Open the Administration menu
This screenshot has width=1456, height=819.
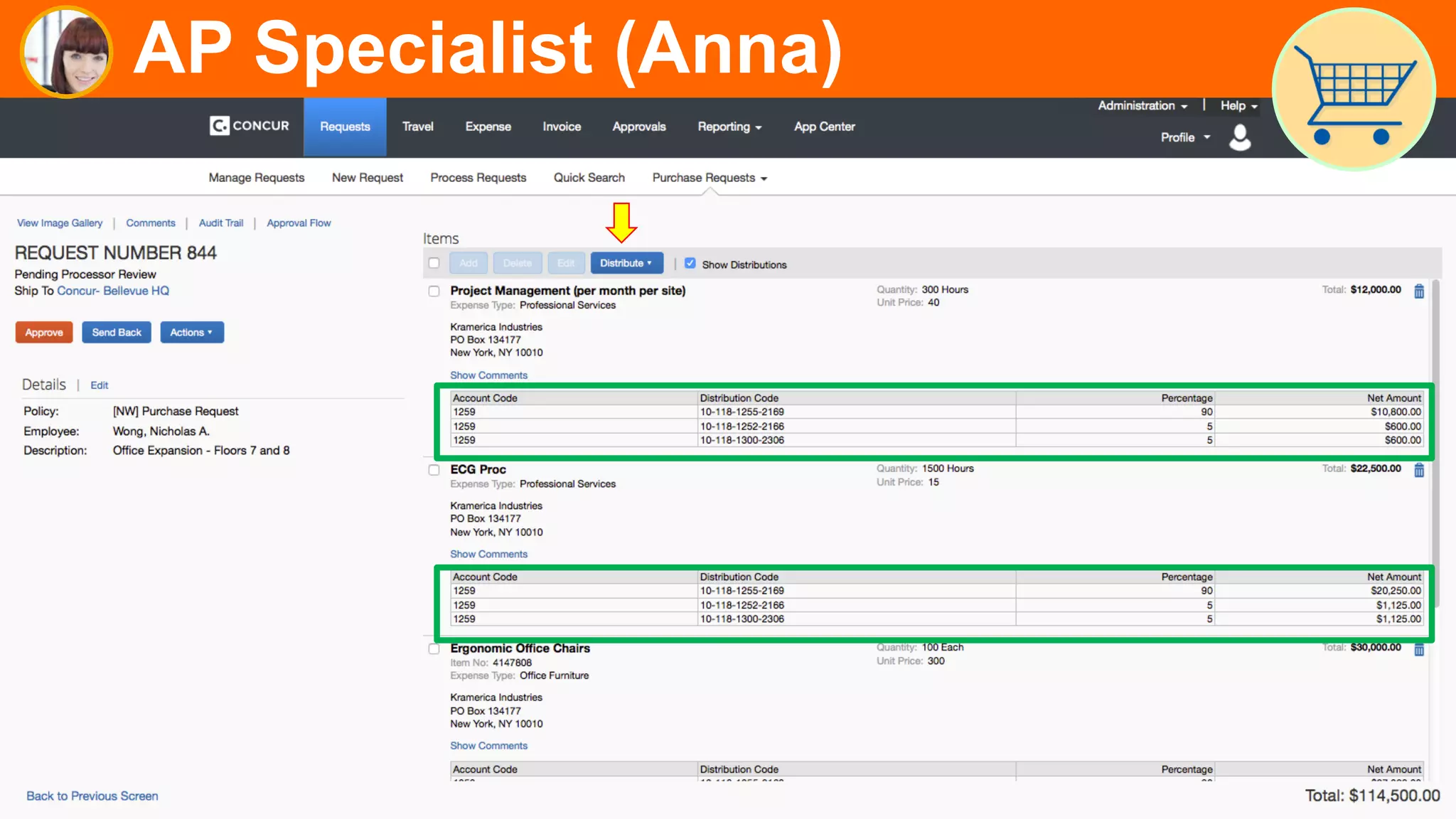[x=1142, y=105]
